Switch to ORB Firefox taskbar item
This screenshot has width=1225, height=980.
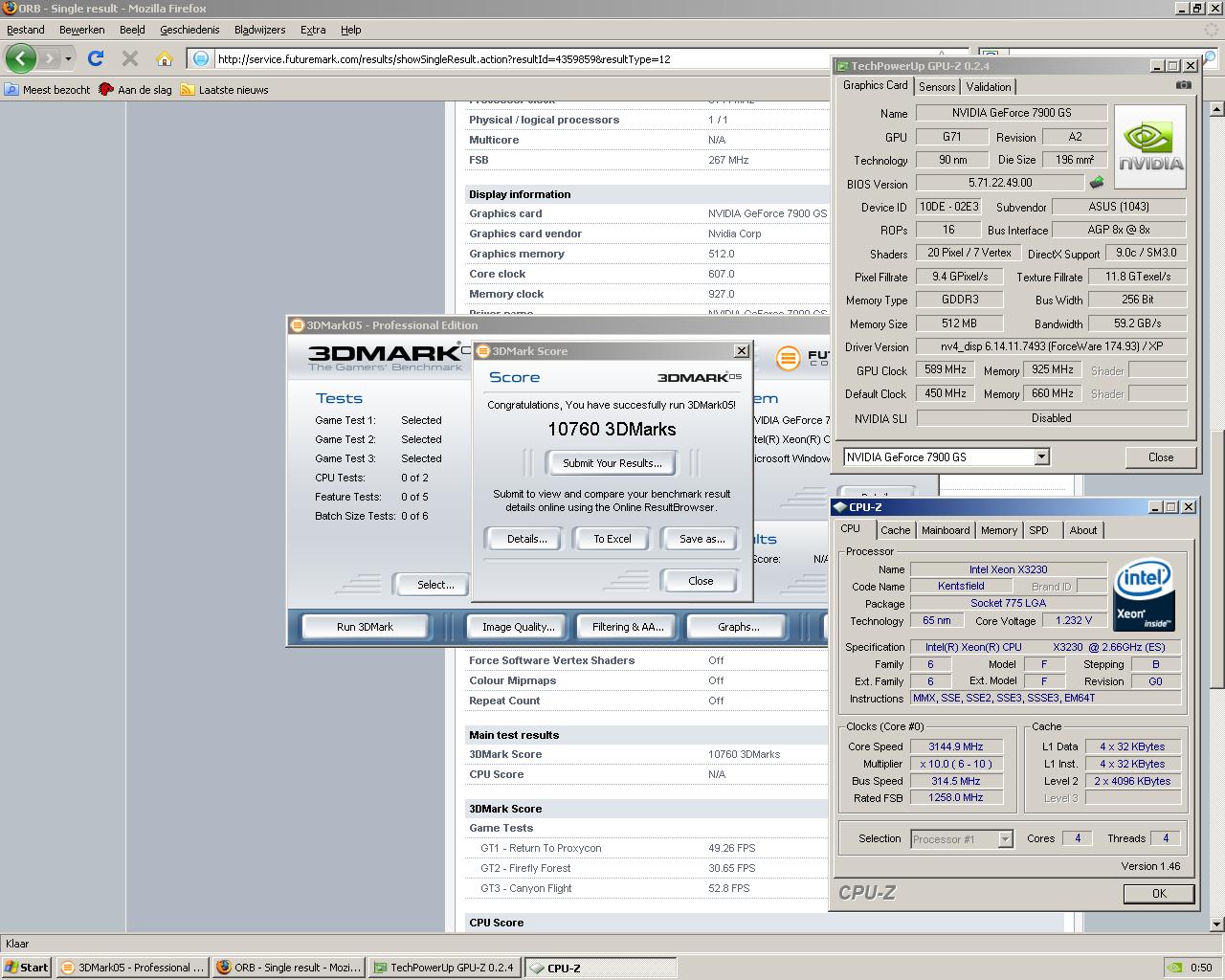click(288, 968)
